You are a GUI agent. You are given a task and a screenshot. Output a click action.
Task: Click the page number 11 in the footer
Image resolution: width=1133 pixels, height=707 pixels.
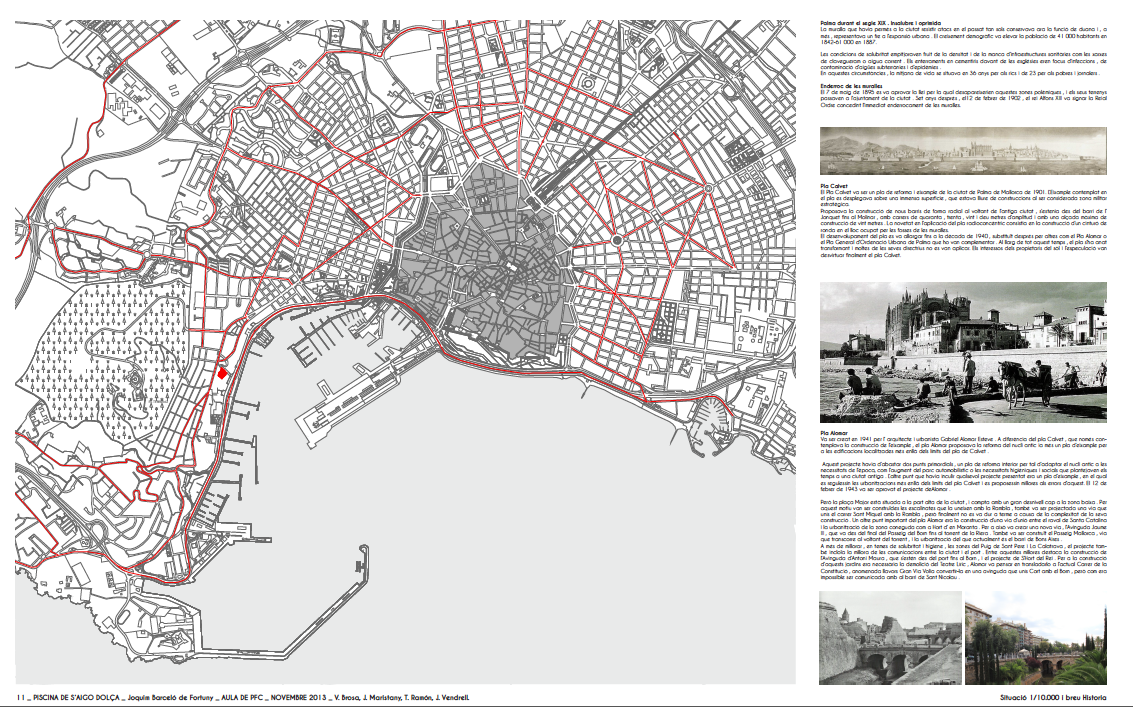coord(19,697)
